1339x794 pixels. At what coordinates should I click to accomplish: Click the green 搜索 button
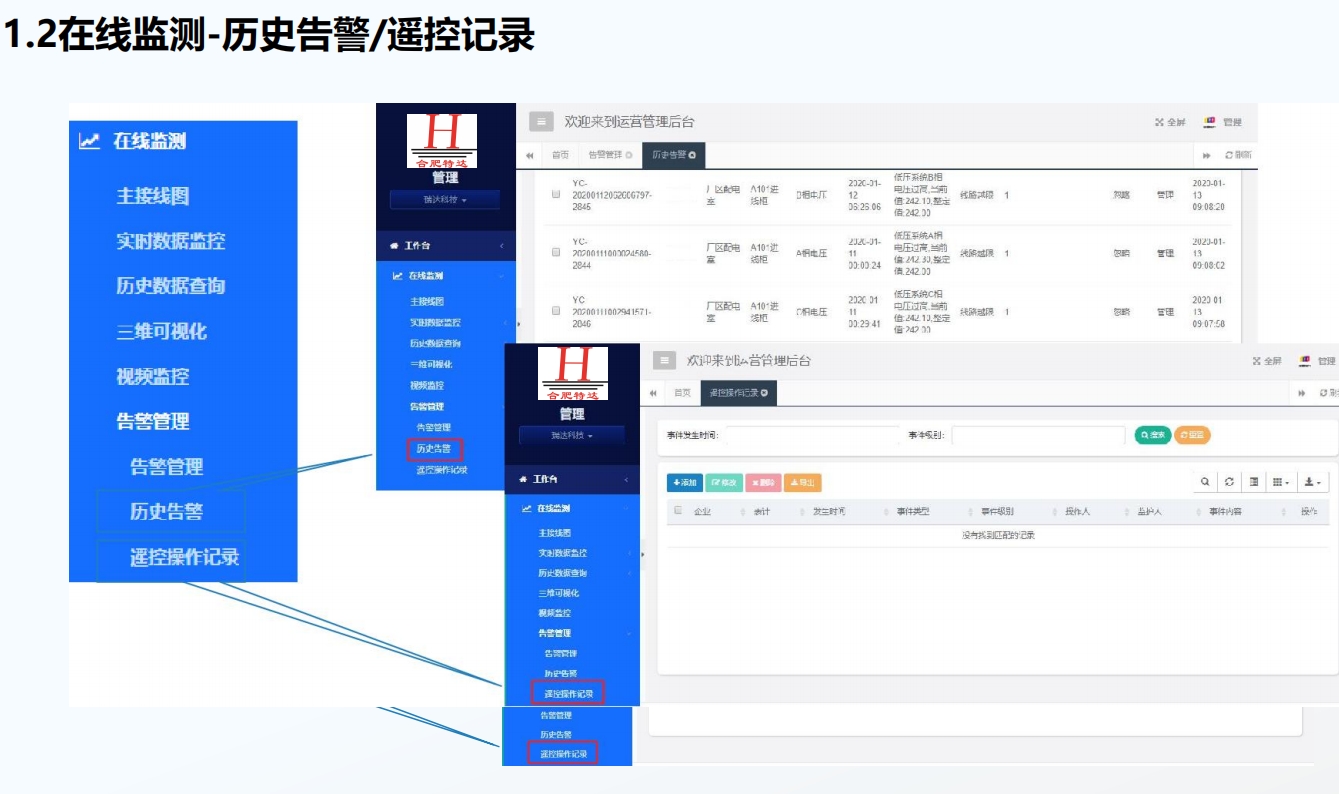pyautogui.click(x=1152, y=435)
